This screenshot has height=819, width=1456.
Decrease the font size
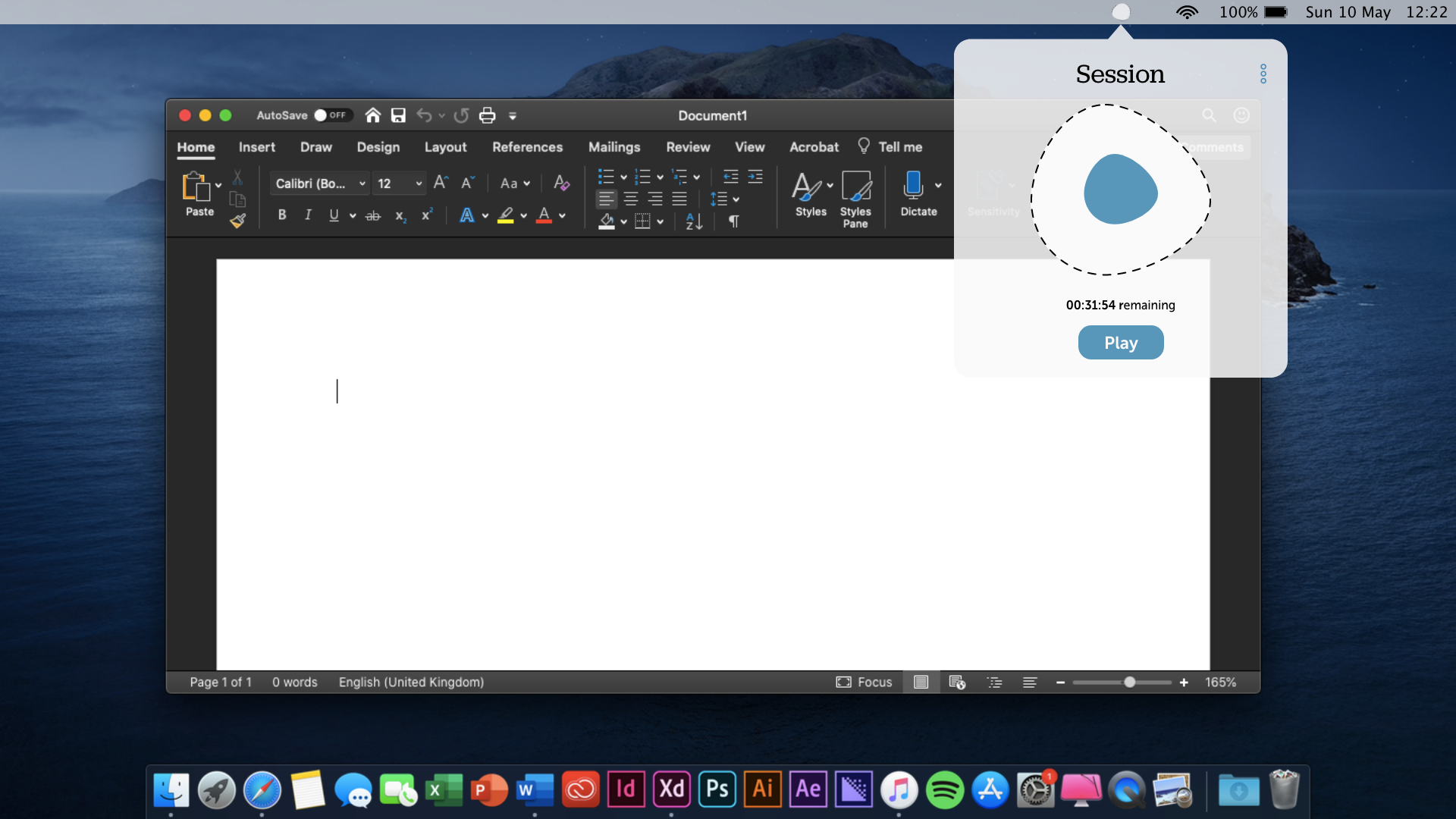[x=468, y=182]
